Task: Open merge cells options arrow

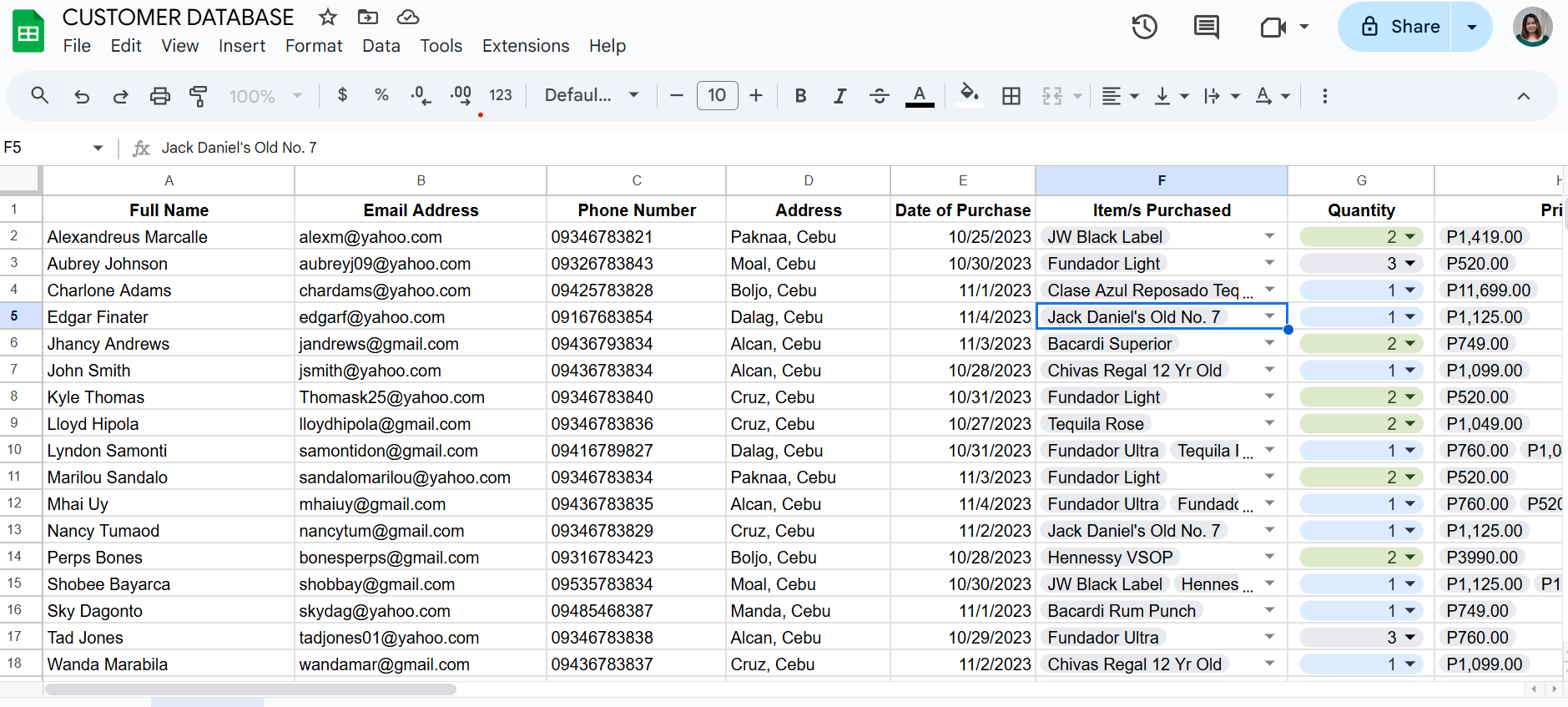Action: [x=1077, y=97]
